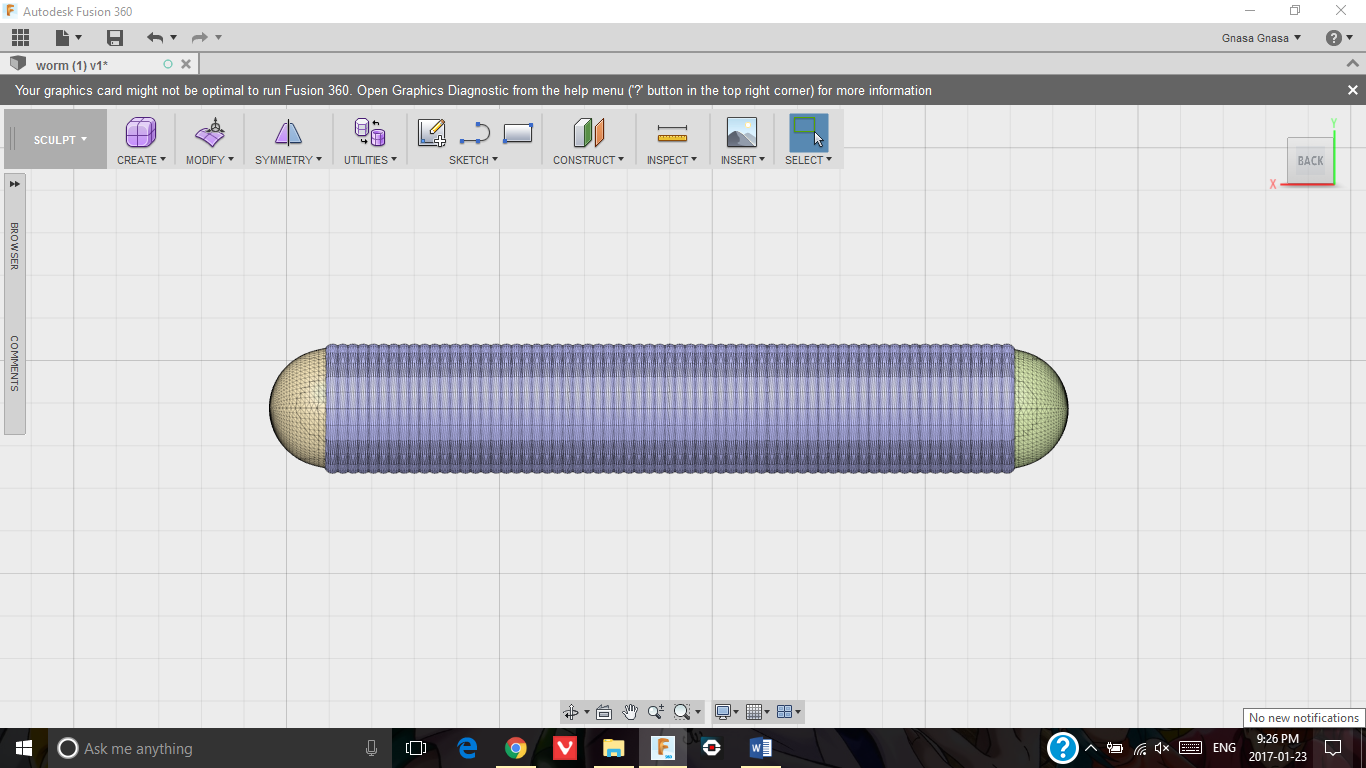The height and width of the screenshot is (768, 1366).
Task: Expand the UTILITIES menu
Action: [x=370, y=160]
